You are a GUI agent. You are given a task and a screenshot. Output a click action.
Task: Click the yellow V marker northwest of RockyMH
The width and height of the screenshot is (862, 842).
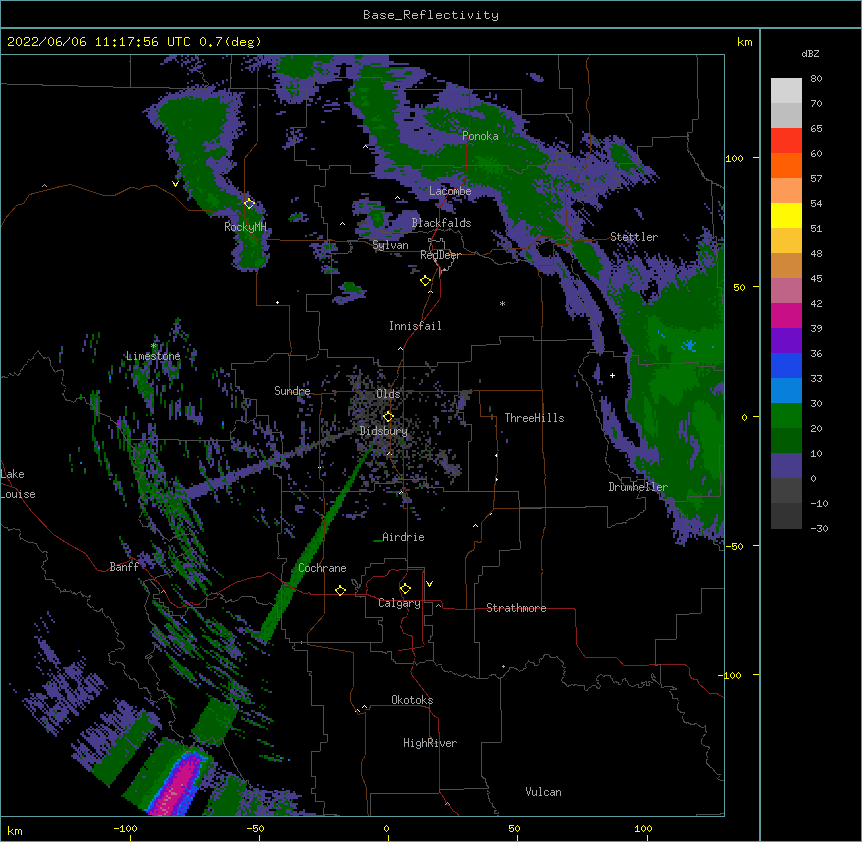175,184
